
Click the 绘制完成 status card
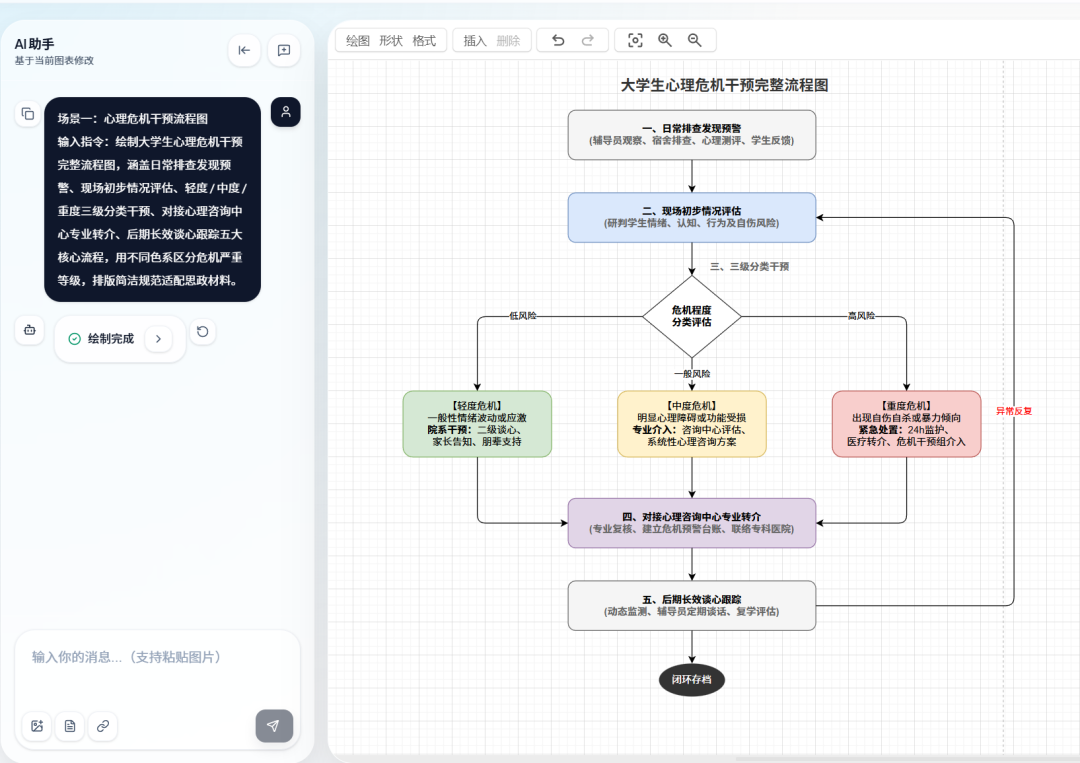[120, 339]
